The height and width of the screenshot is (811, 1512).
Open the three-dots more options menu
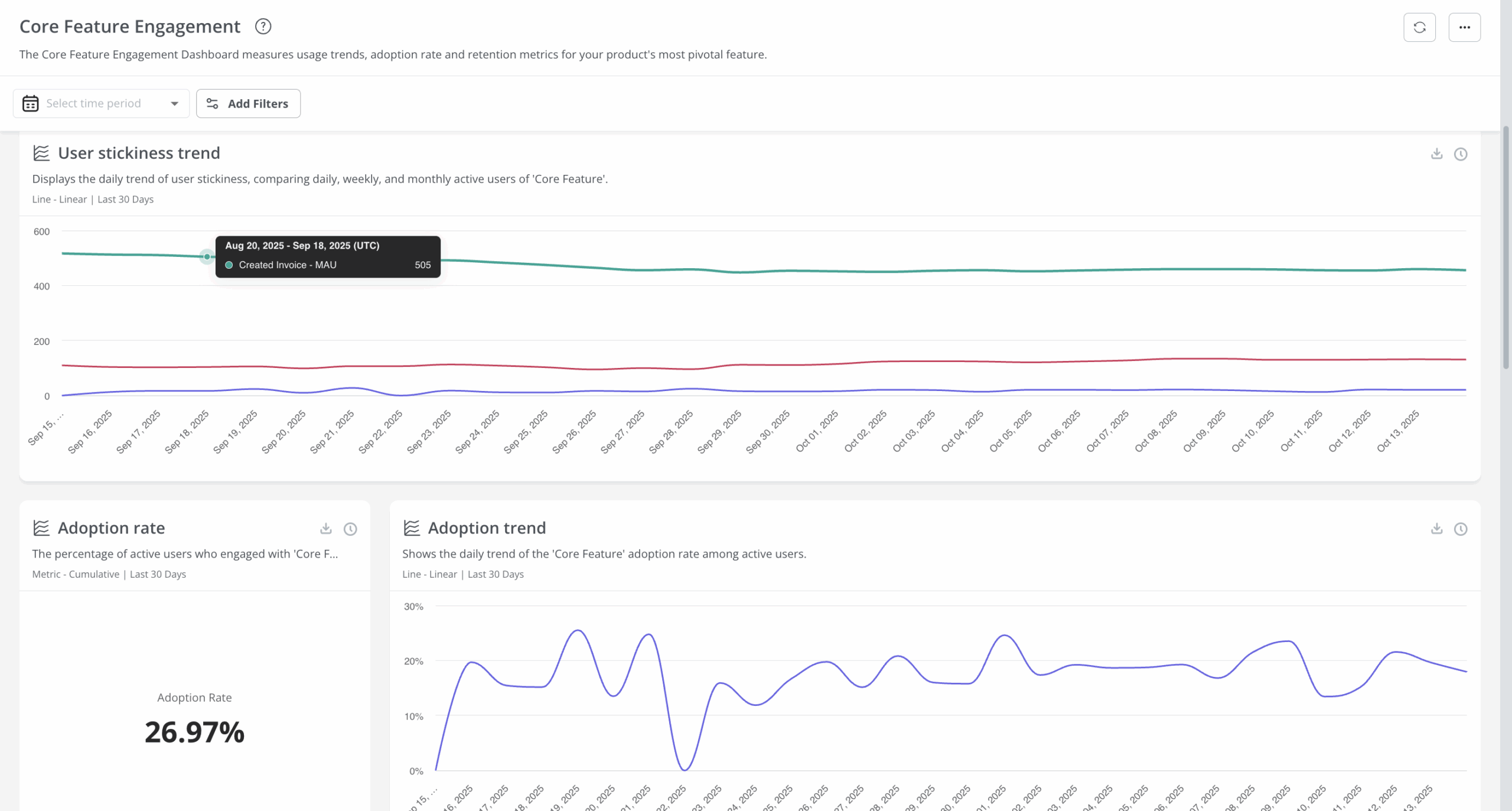click(1464, 27)
